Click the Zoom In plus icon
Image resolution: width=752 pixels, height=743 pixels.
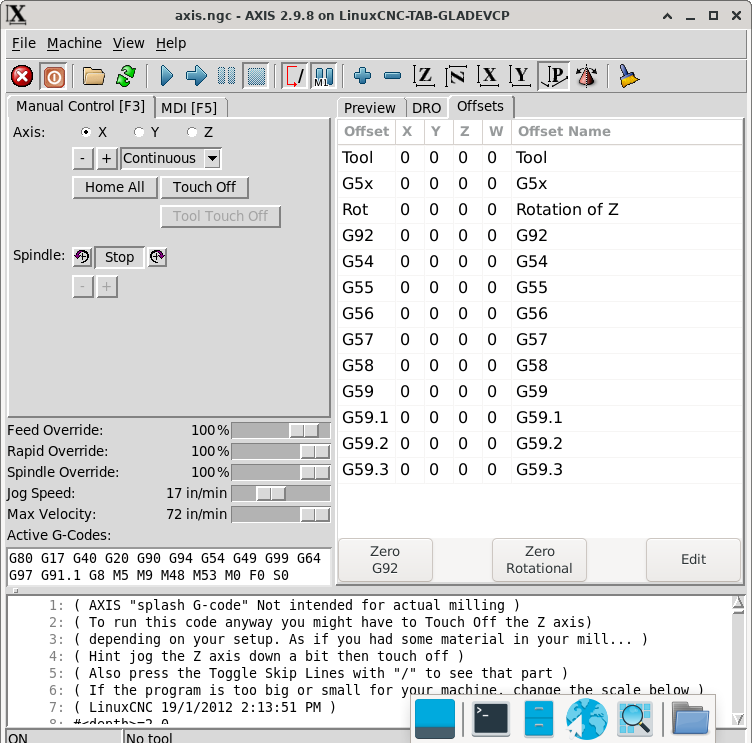pos(362,76)
